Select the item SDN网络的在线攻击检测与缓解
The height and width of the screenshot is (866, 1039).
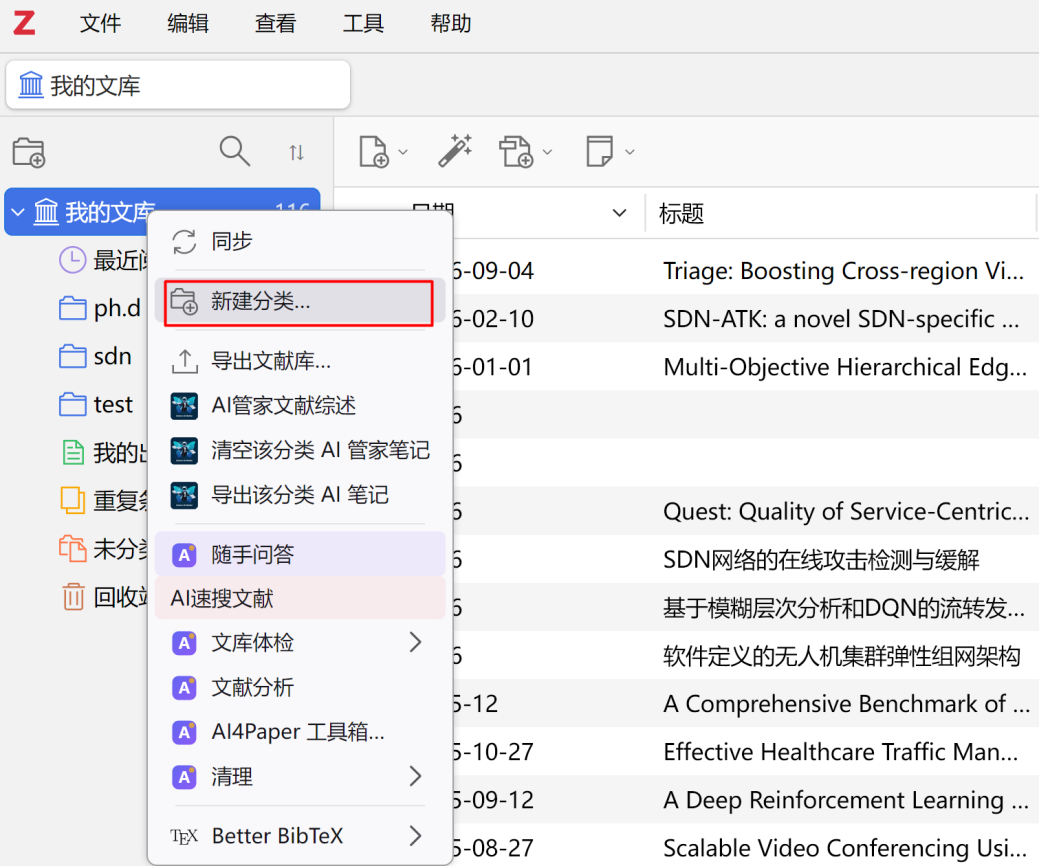pyautogui.click(x=821, y=560)
